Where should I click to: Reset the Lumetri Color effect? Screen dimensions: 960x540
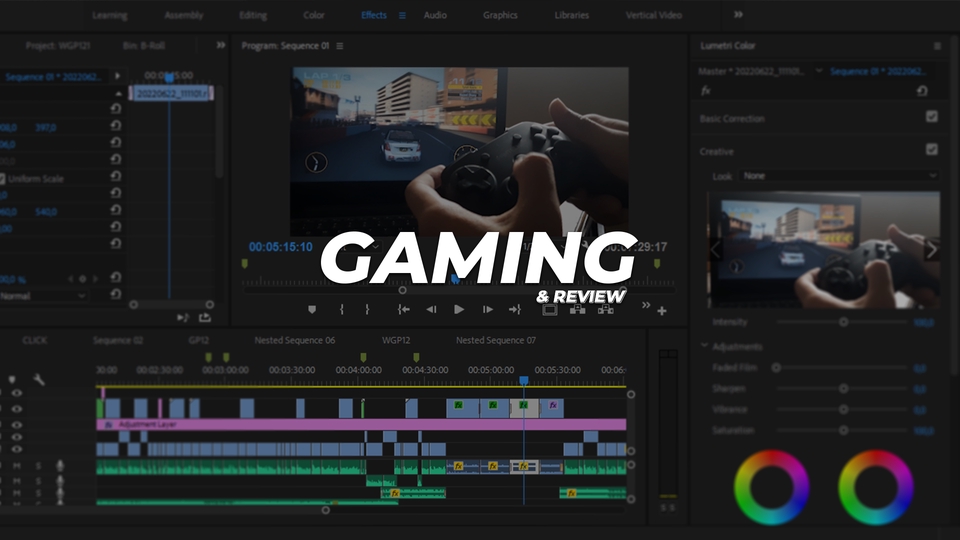tap(922, 91)
